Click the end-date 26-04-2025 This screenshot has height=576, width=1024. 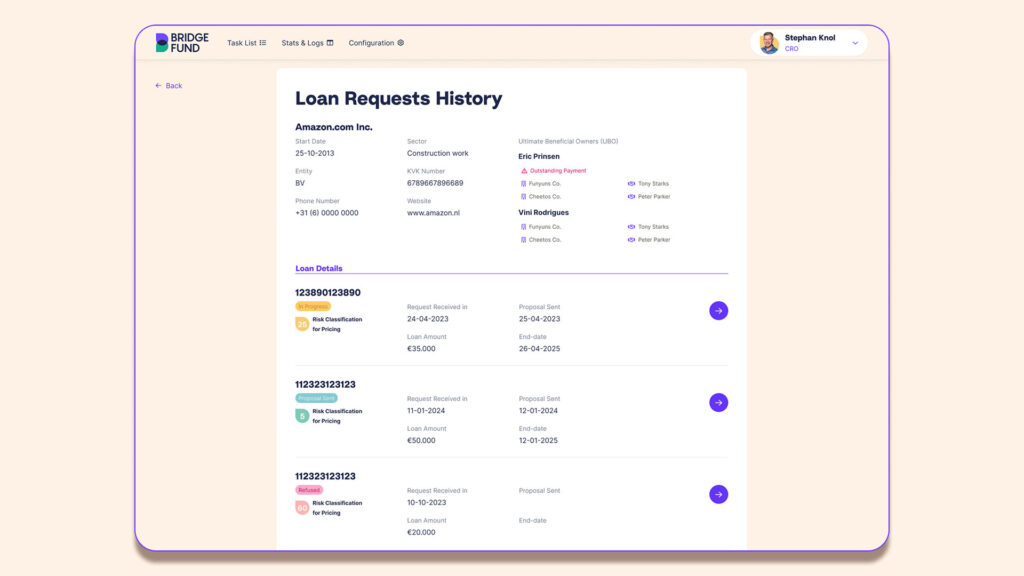point(539,349)
